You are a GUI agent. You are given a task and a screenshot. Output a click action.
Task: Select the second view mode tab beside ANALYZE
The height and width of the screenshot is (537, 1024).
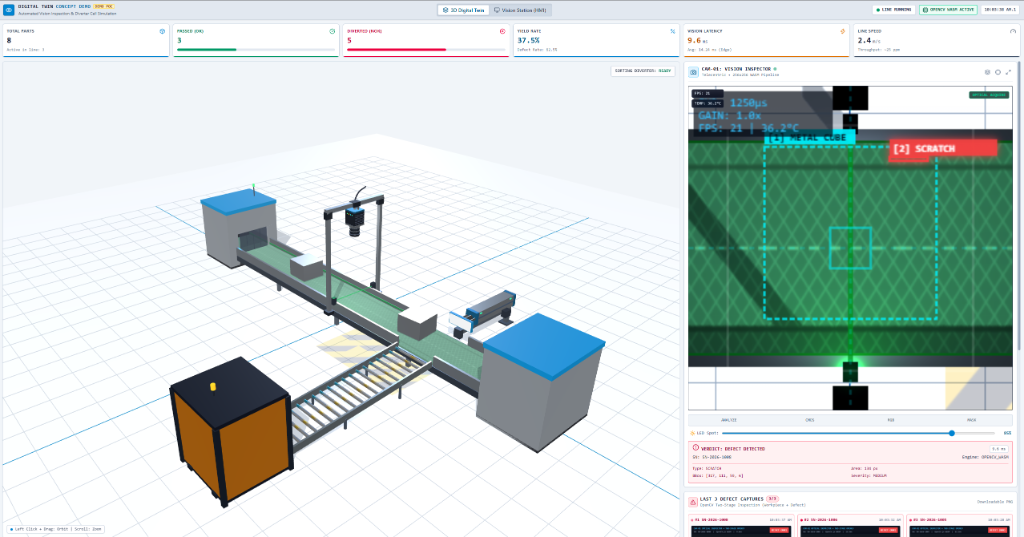click(x=810, y=420)
